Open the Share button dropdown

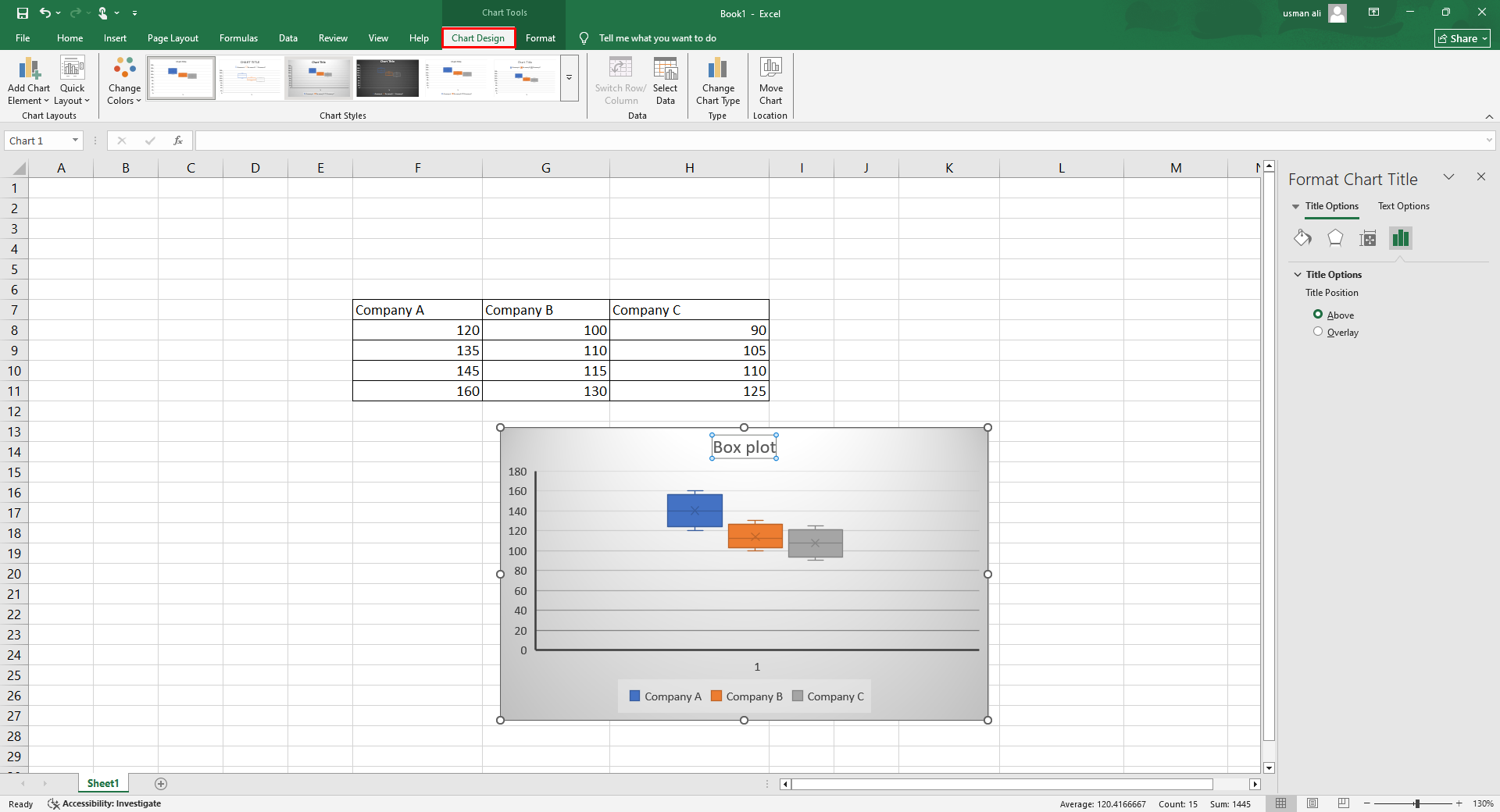tap(1462, 38)
